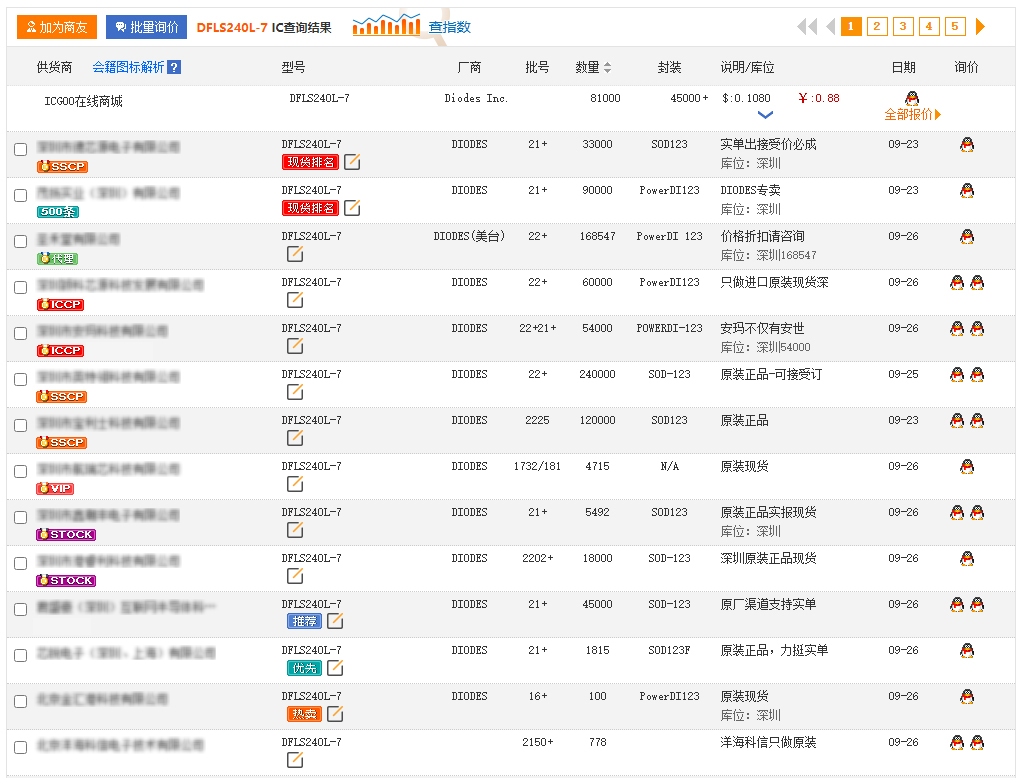The height and width of the screenshot is (778, 1022).
Task: Click ICCP badge in 只做进口原装现货 row
Action: coord(61,304)
